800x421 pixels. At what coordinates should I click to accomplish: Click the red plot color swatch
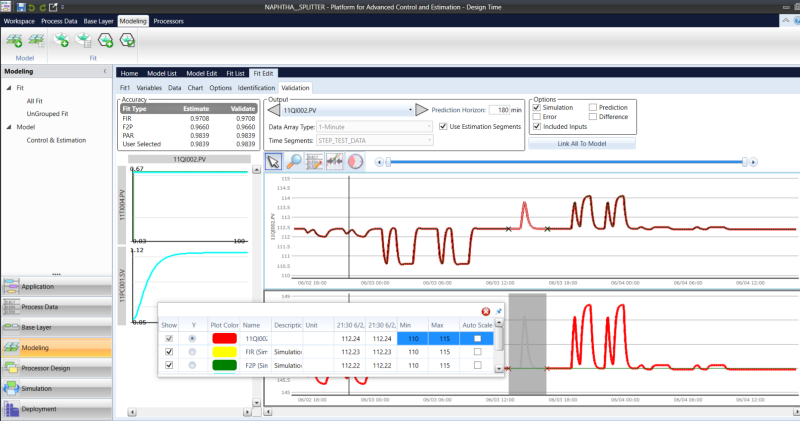pos(224,338)
